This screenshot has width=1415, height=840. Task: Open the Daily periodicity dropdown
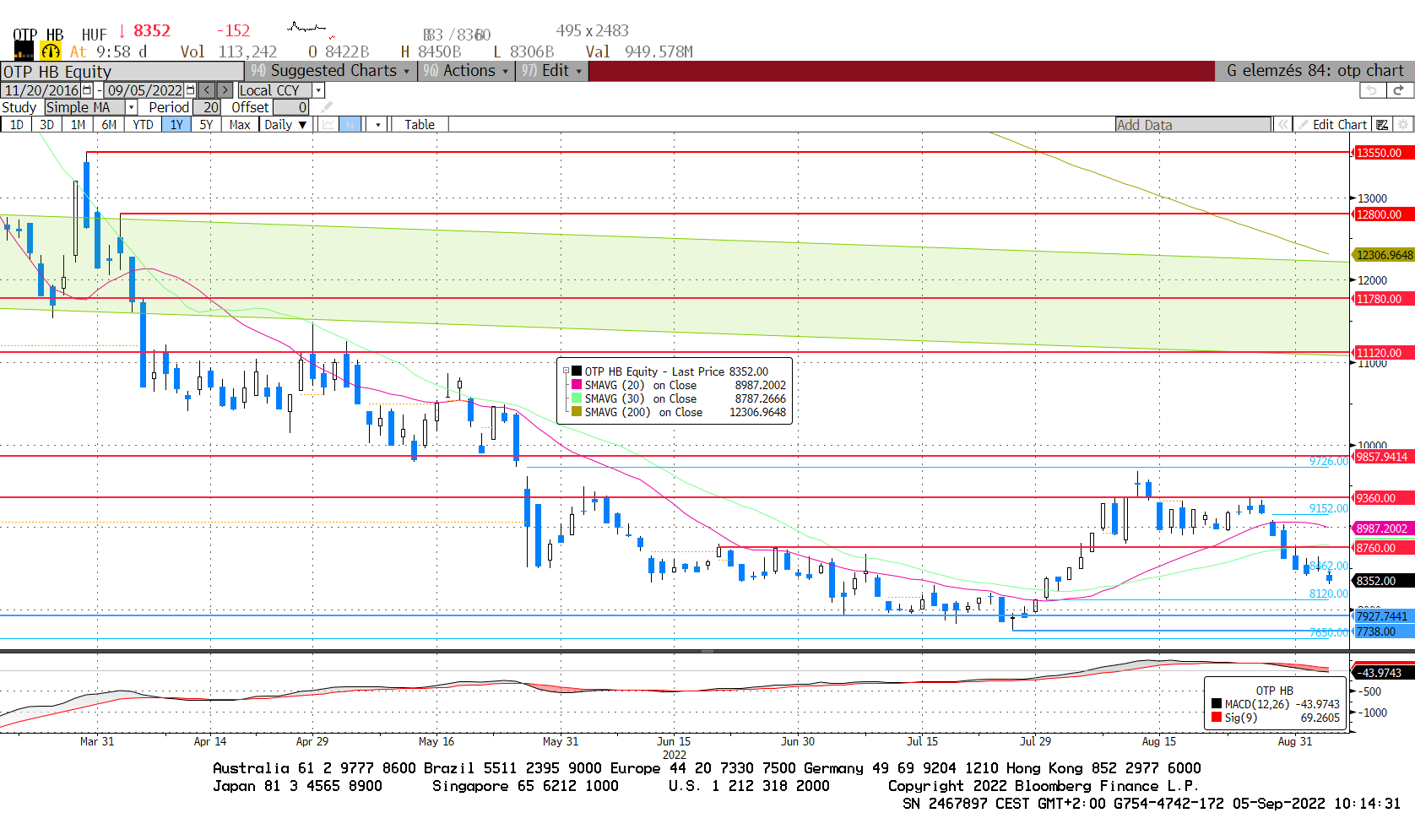click(x=285, y=125)
